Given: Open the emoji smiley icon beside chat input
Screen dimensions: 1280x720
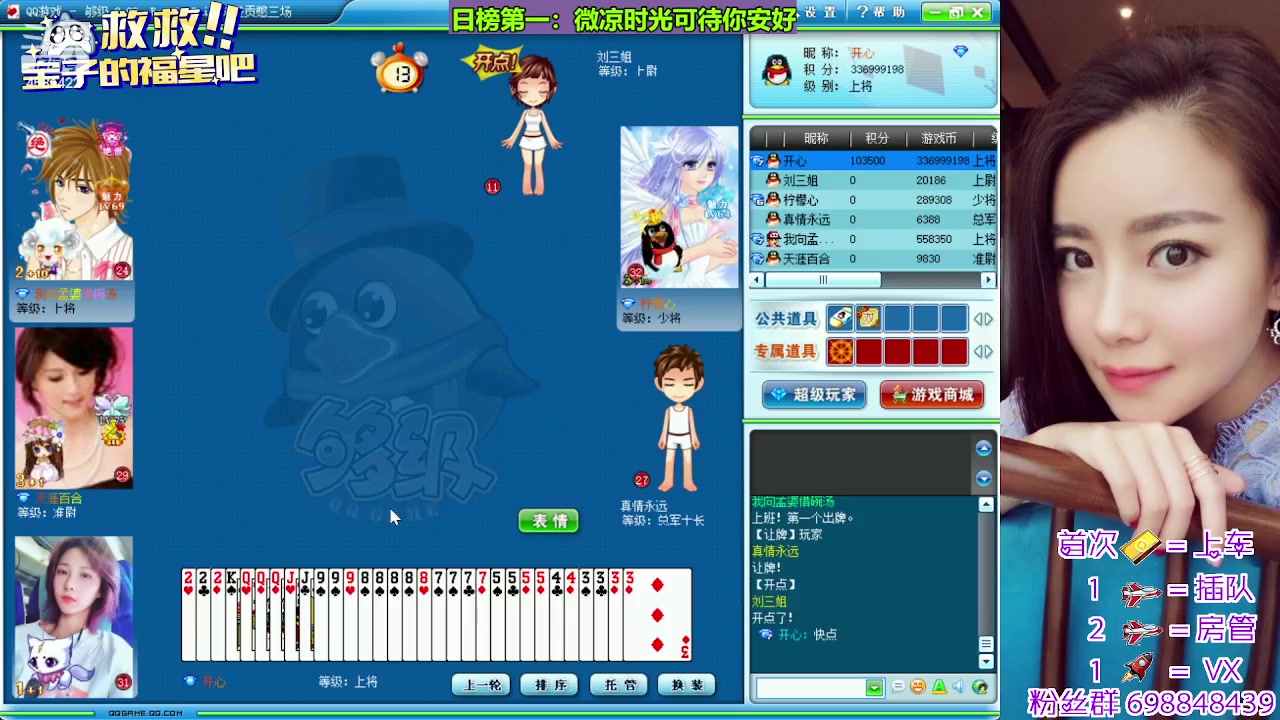Looking at the screenshot, I should (x=918, y=687).
